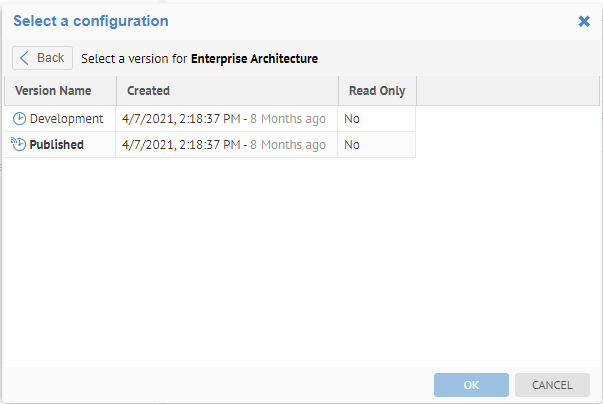
Task: Click the Published version icon
Action: coord(19,145)
